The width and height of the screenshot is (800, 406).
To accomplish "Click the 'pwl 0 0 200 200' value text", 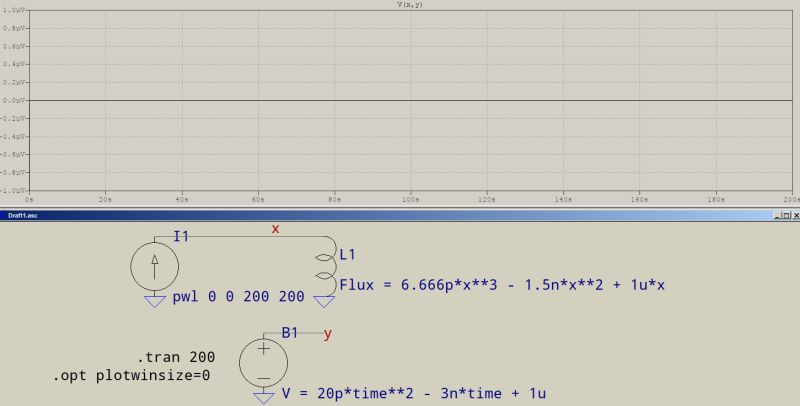I will click(238, 297).
